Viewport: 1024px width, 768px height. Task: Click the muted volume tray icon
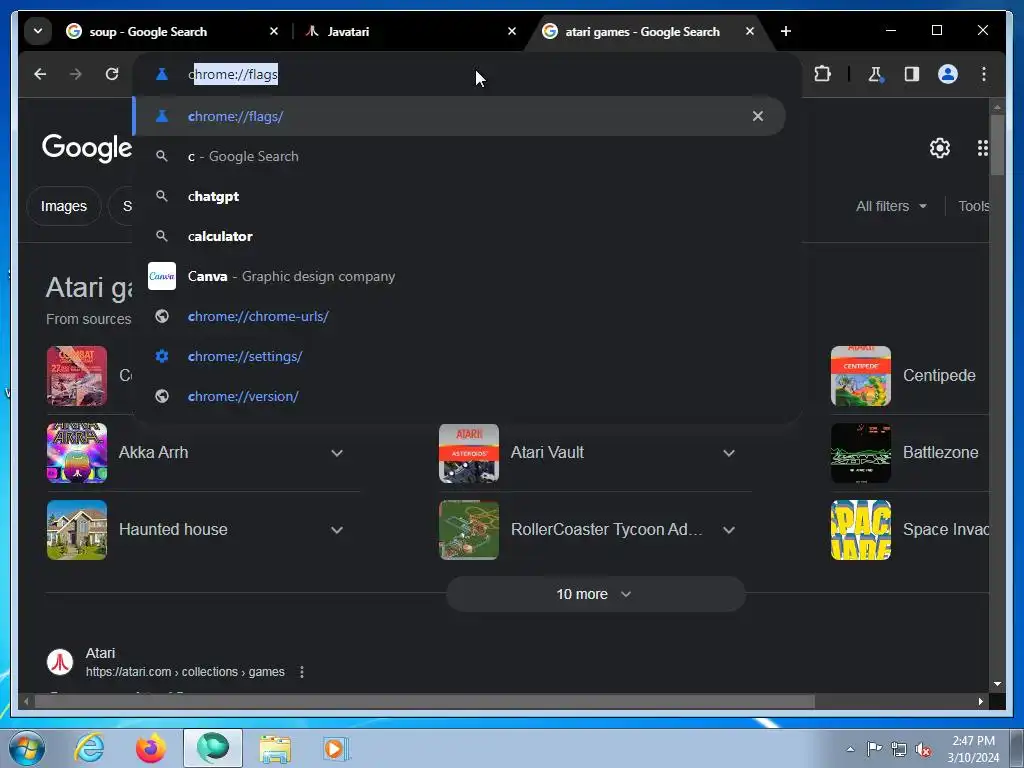point(923,750)
